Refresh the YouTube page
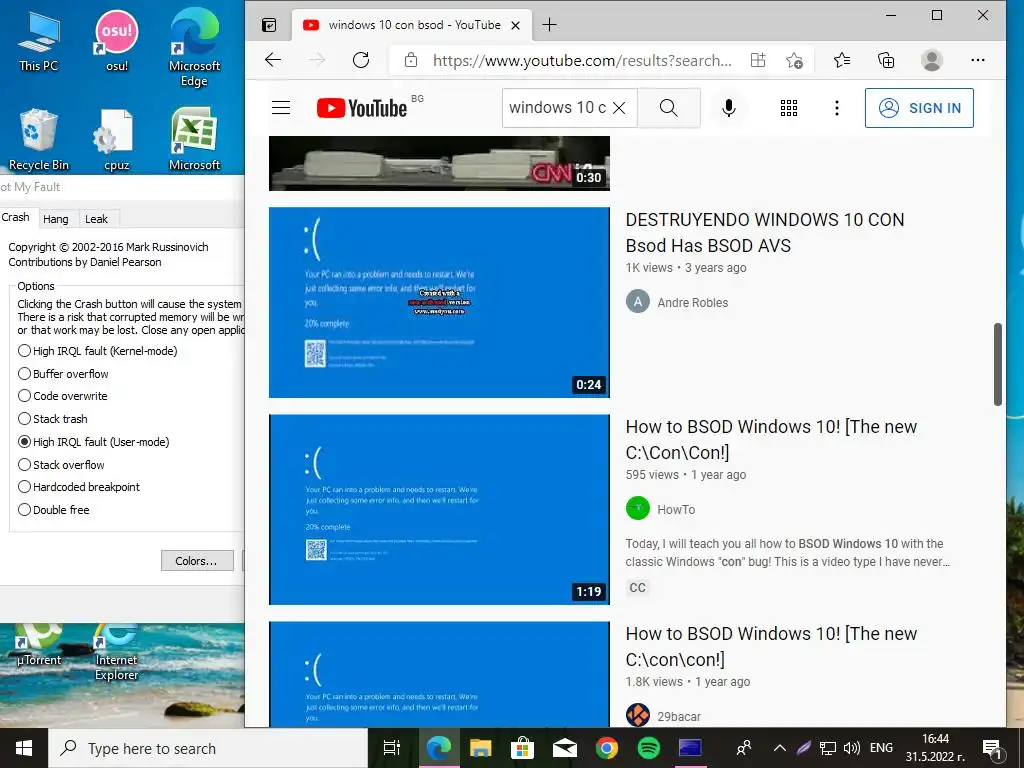This screenshot has height=768, width=1024. [361, 60]
